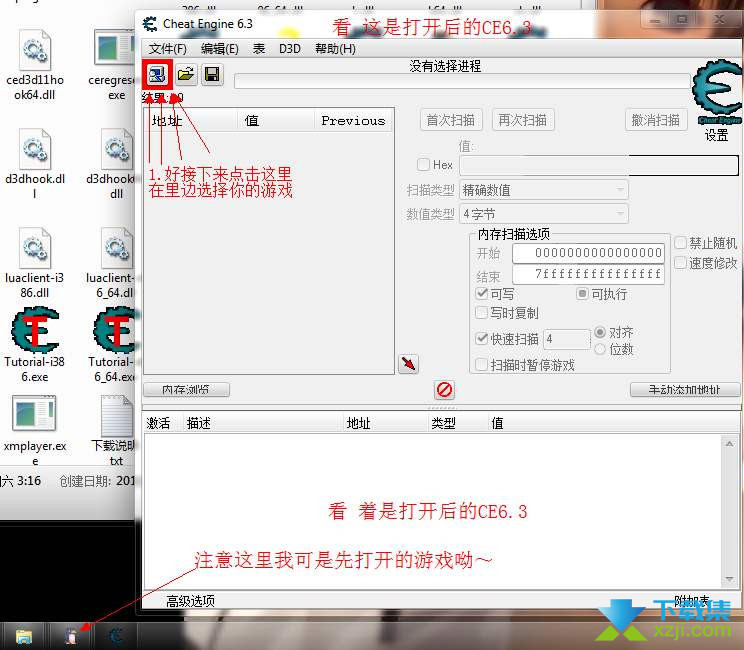744x650 pixels.
Task: Enable the 禁止随机 checkbox
Action: click(680, 243)
